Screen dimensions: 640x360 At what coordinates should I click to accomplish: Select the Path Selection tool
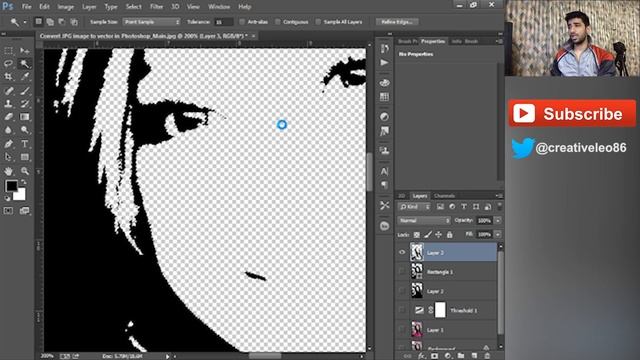8,157
